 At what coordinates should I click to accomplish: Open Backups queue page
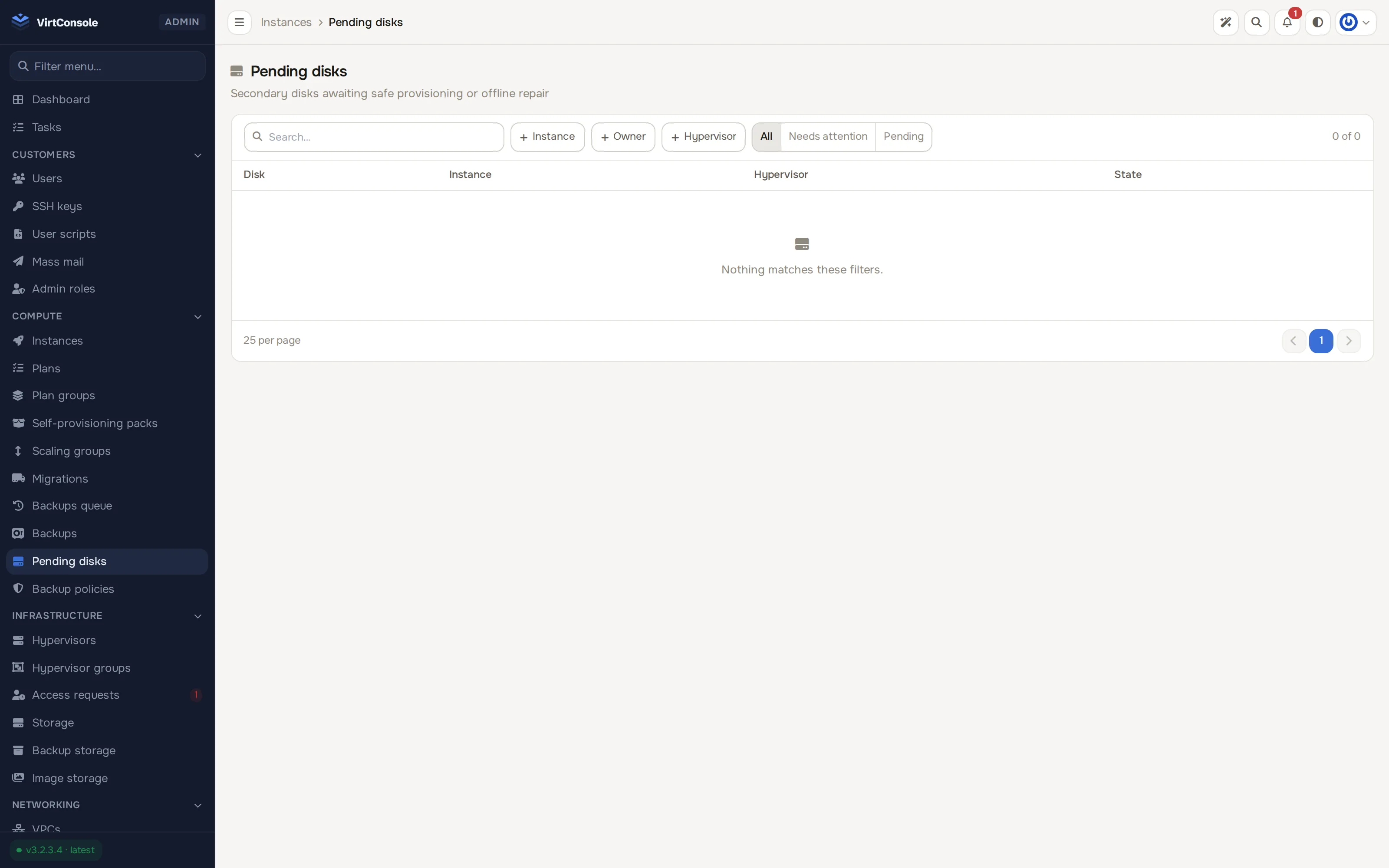coord(107,506)
